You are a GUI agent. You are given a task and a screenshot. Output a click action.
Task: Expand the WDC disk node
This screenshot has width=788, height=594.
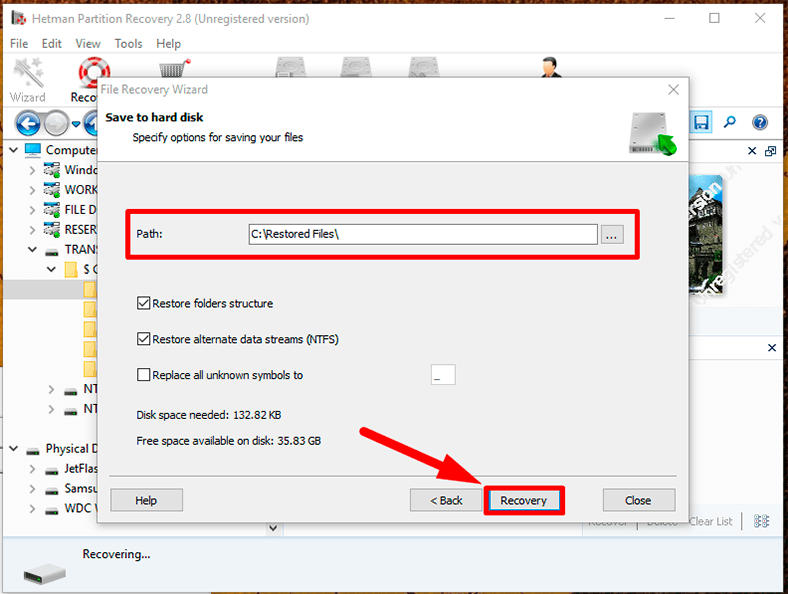pyautogui.click(x=33, y=509)
